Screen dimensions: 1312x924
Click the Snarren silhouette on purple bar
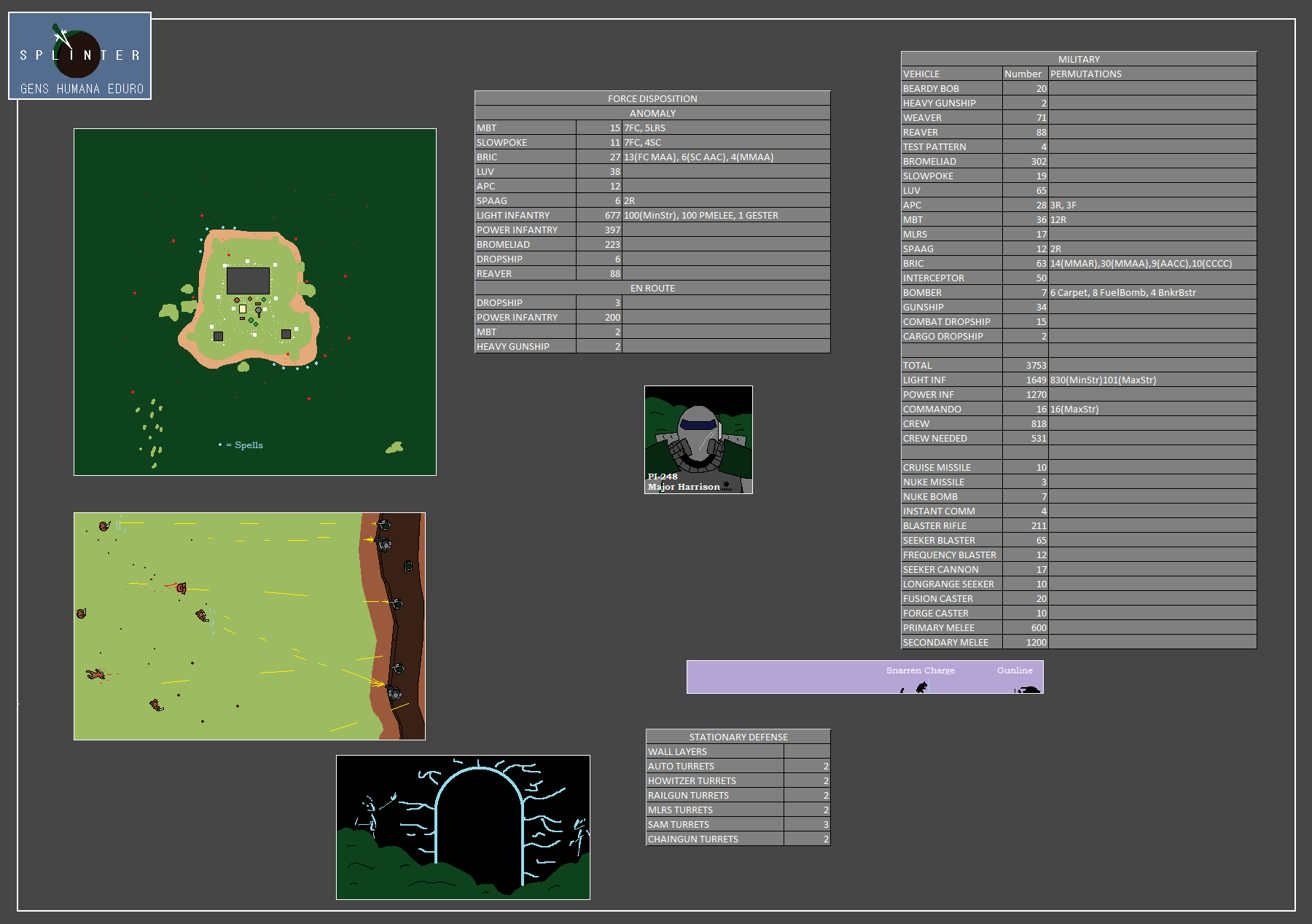pyautogui.click(x=922, y=686)
